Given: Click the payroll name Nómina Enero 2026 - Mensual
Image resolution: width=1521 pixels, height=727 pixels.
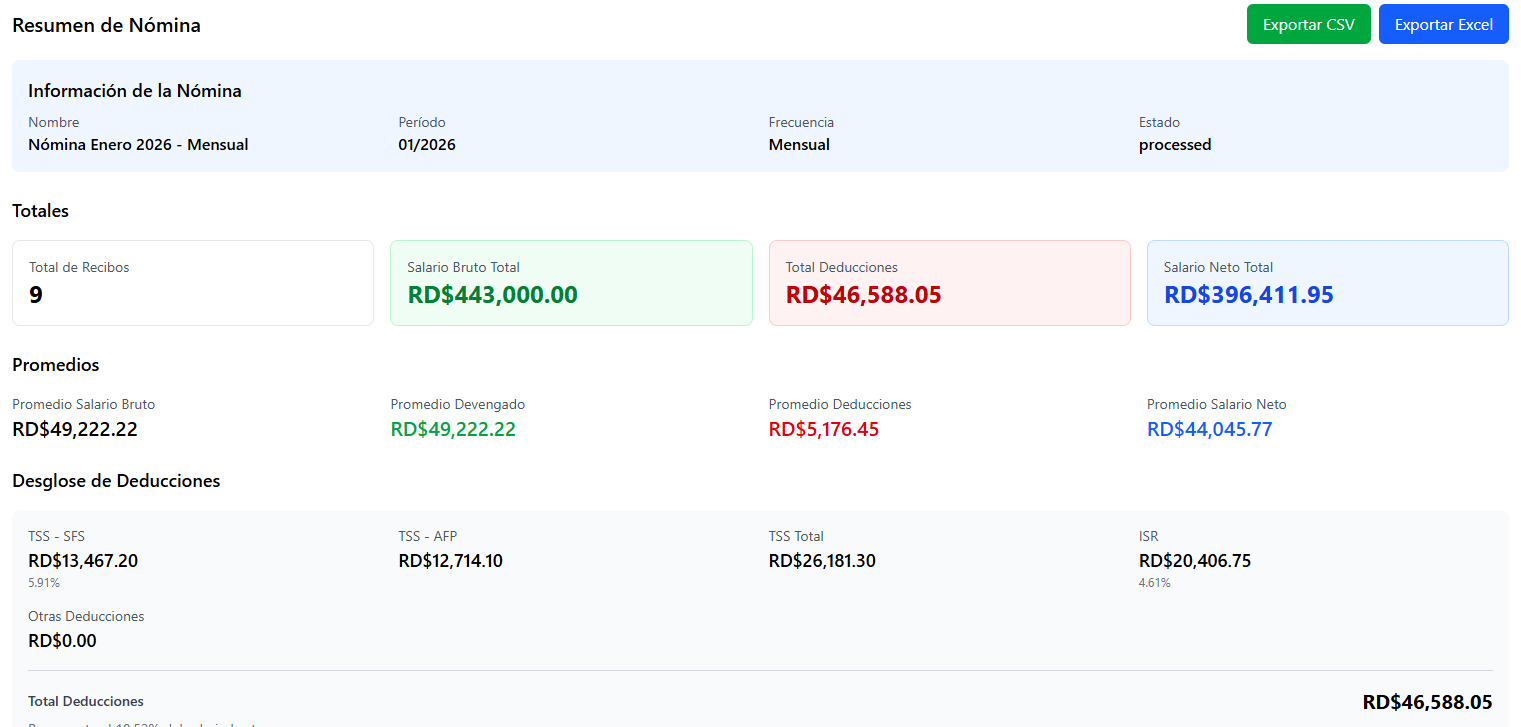Looking at the screenshot, I should point(138,145).
